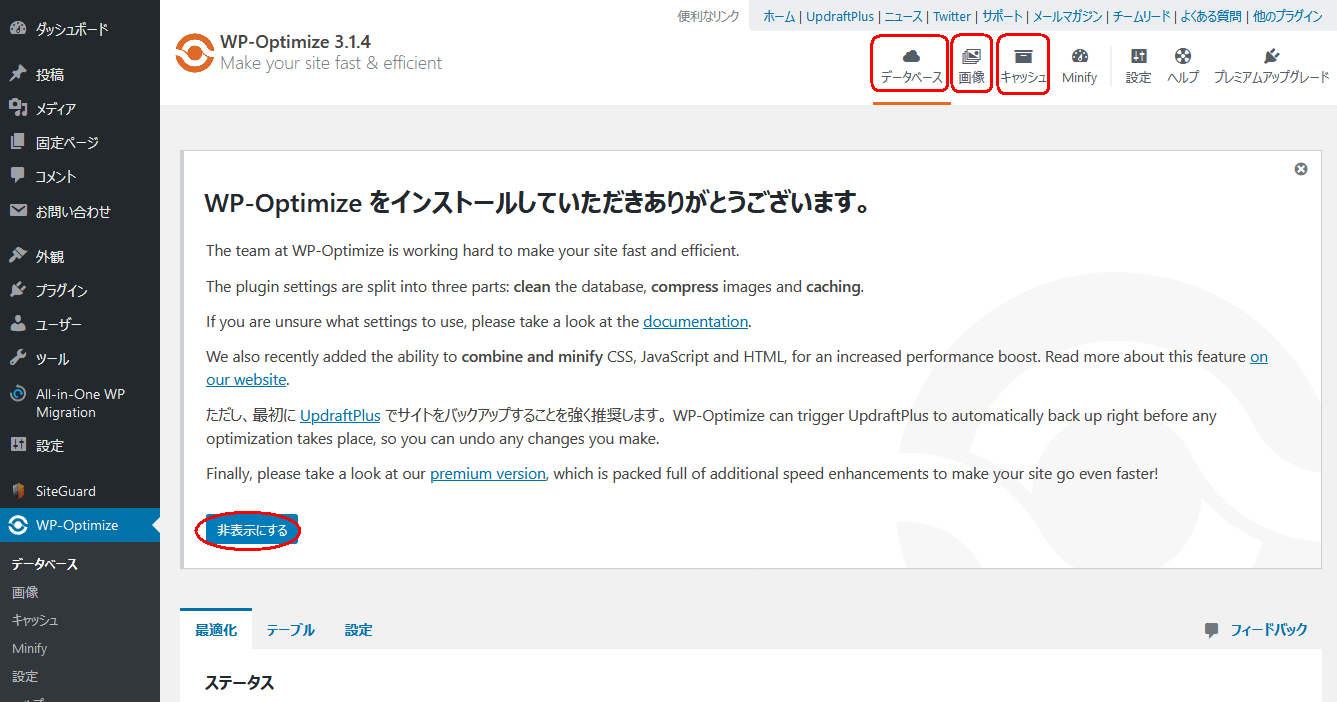1337x702 pixels.
Task: Click the ホーム link in top bar
Action: [x=779, y=16]
